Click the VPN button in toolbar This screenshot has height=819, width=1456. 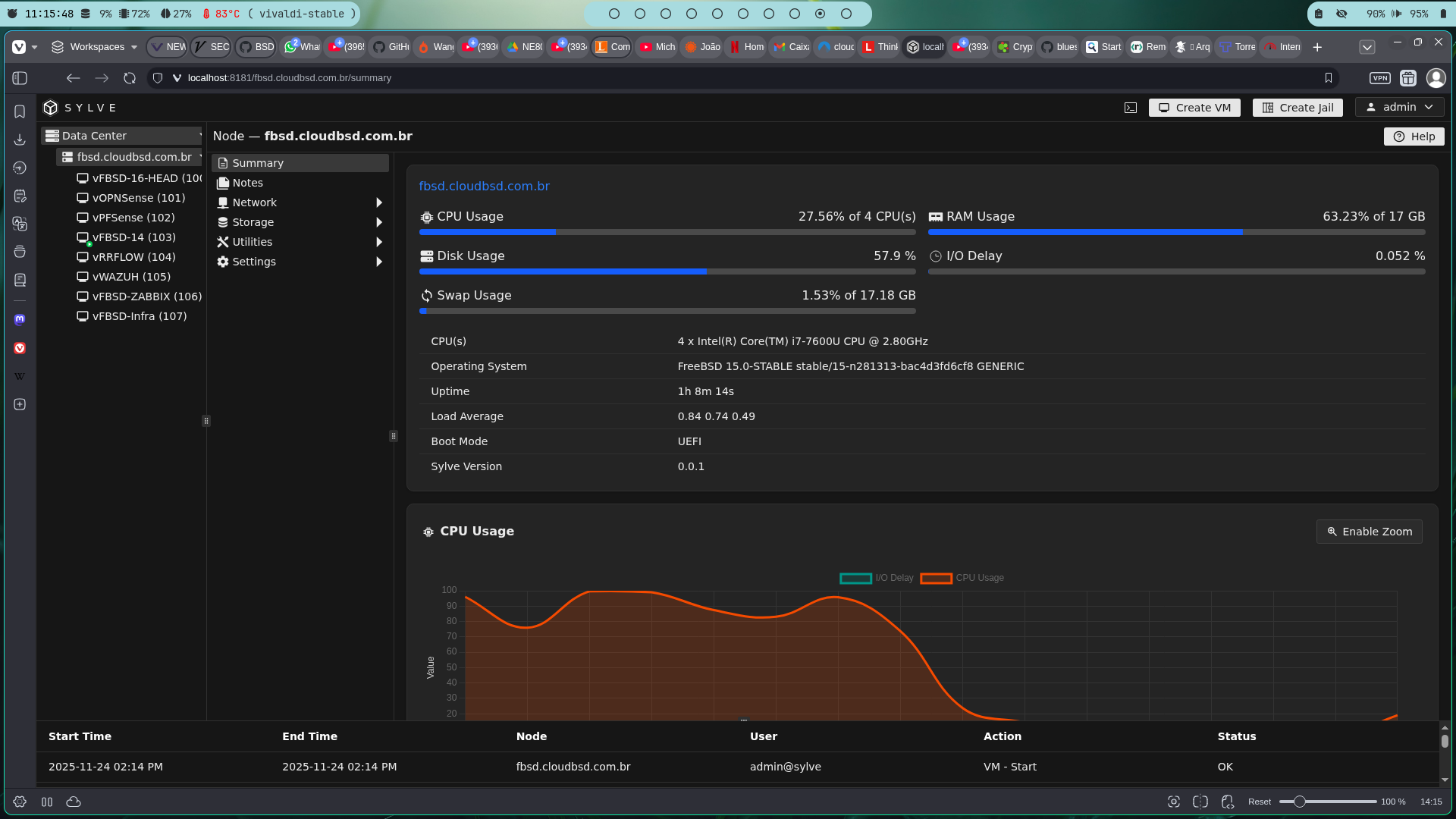[1380, 78]
